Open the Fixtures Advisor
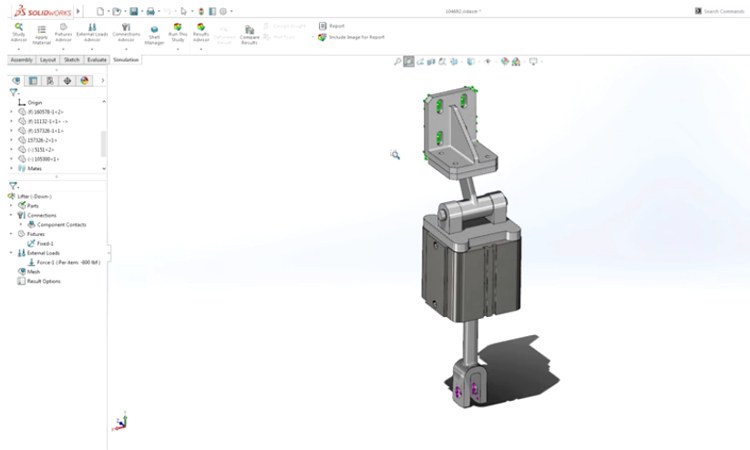The image size is (750, 450). [x=64, y=31]
